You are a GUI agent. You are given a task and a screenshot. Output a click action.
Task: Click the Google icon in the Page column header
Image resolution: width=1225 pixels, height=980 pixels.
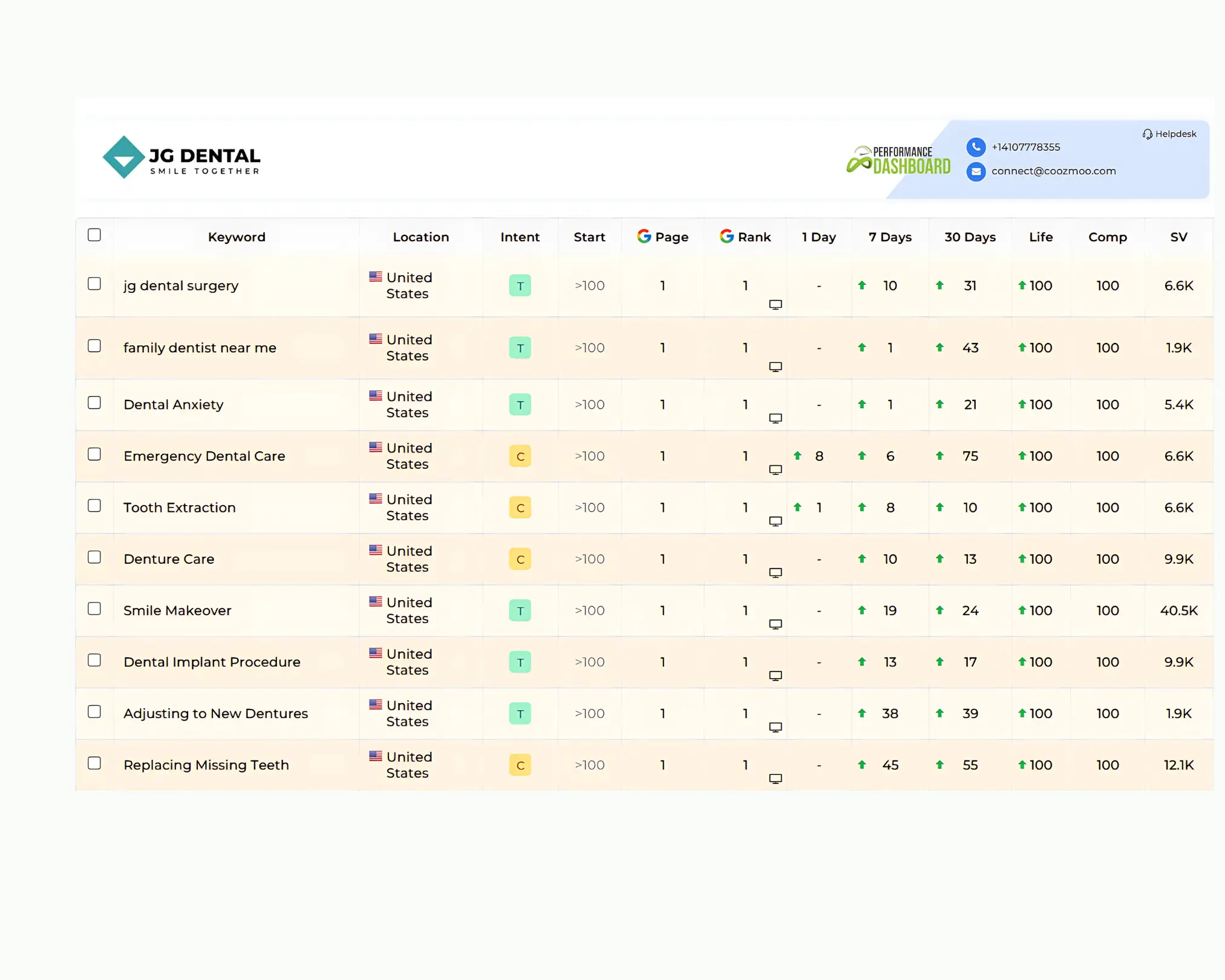(x=643, y=236)
